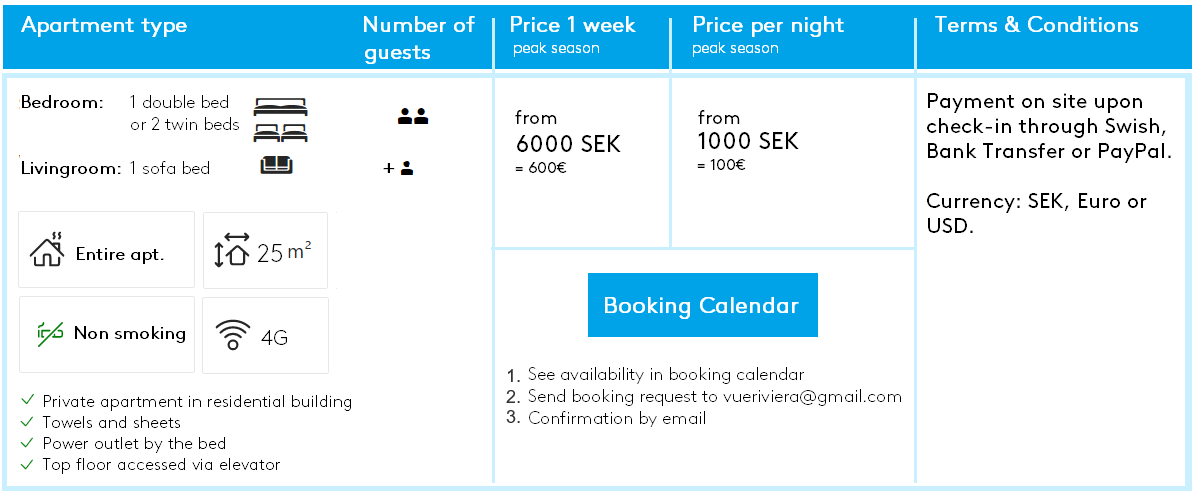Screen dimensions: 1197x501
Task: Select the Terms & Conditions column header
Action: [x=1037, y=25]
